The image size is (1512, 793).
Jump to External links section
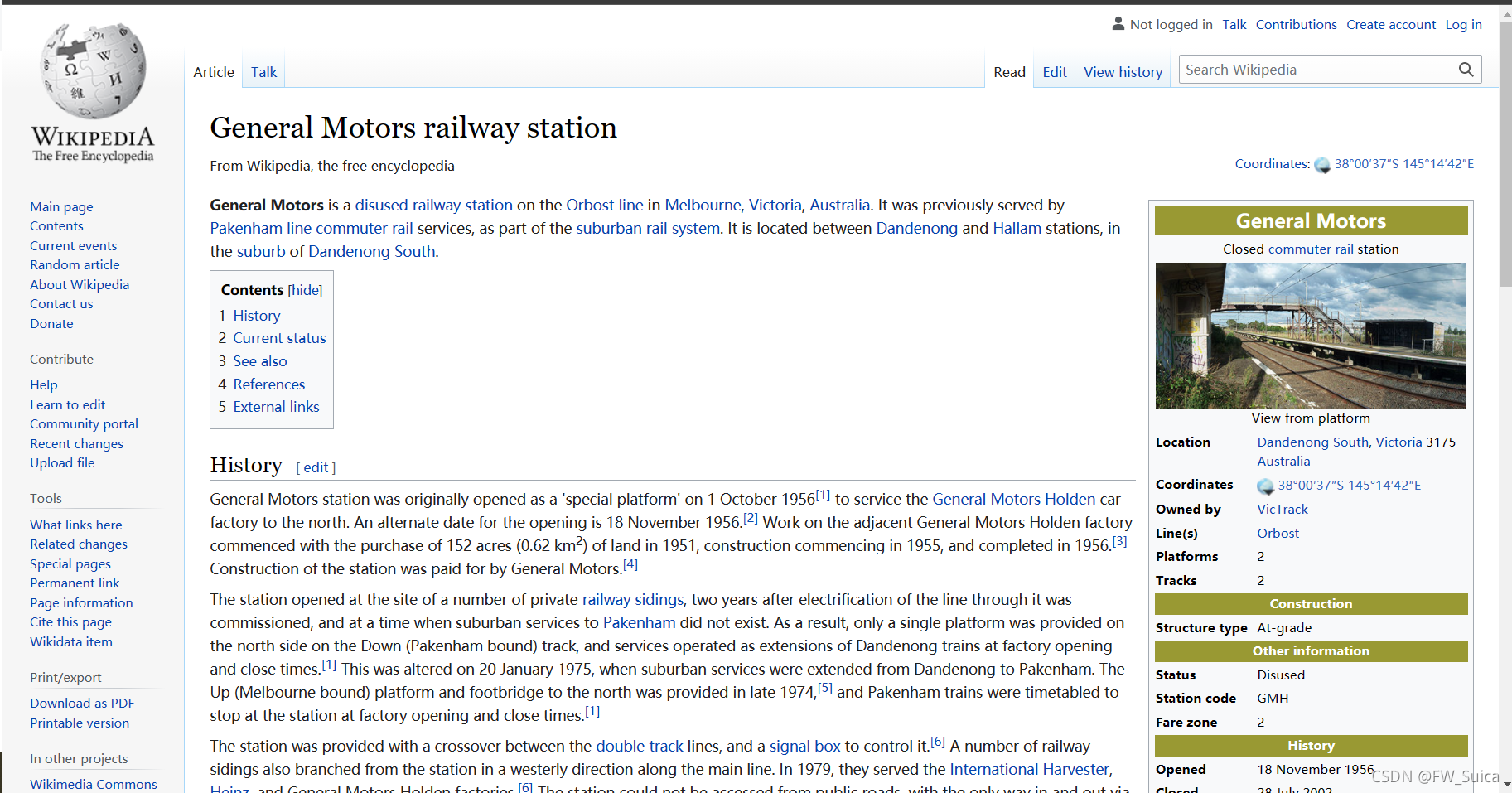(276, 407)
